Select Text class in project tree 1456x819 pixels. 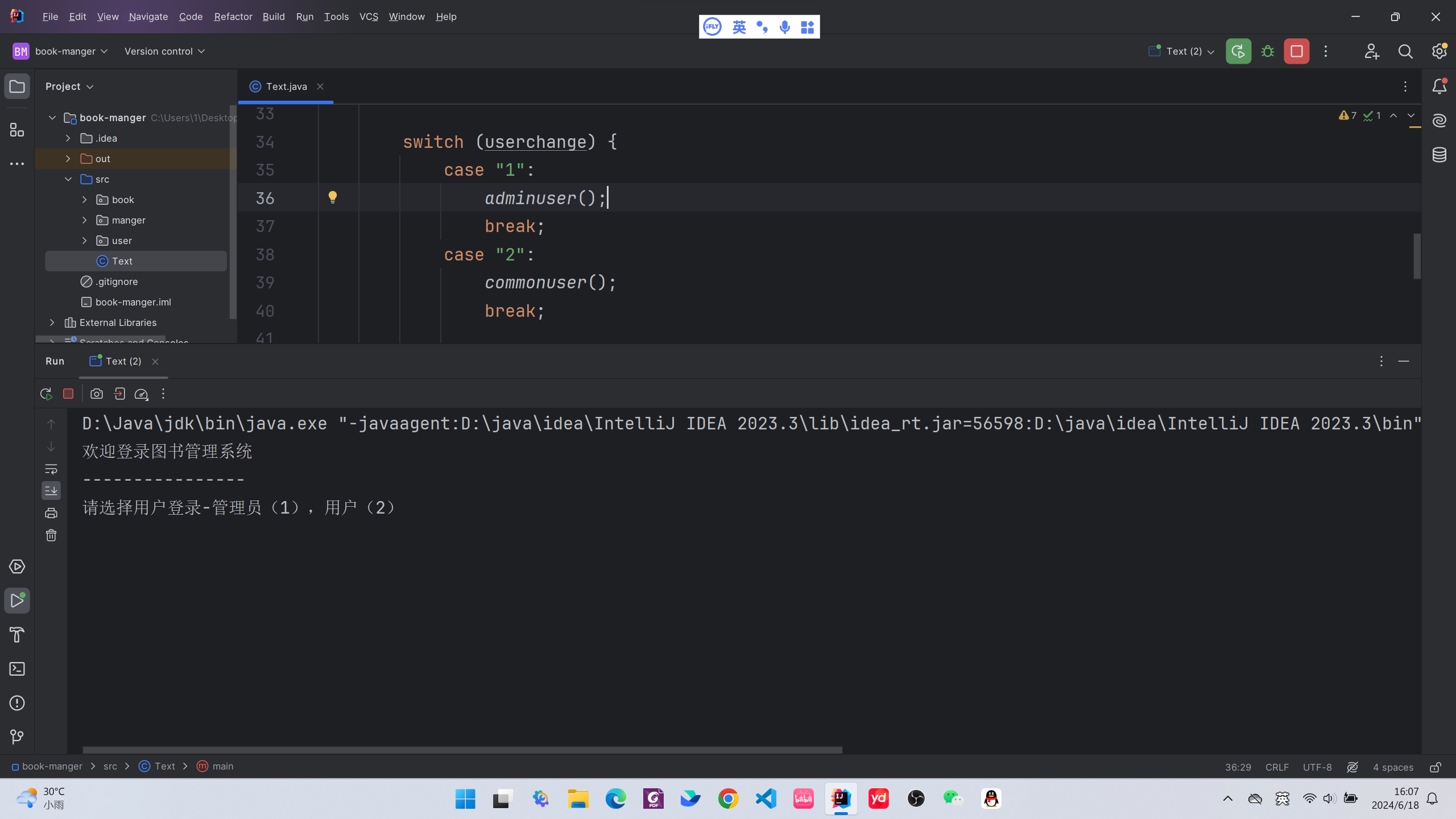click(x=136, y=261)
